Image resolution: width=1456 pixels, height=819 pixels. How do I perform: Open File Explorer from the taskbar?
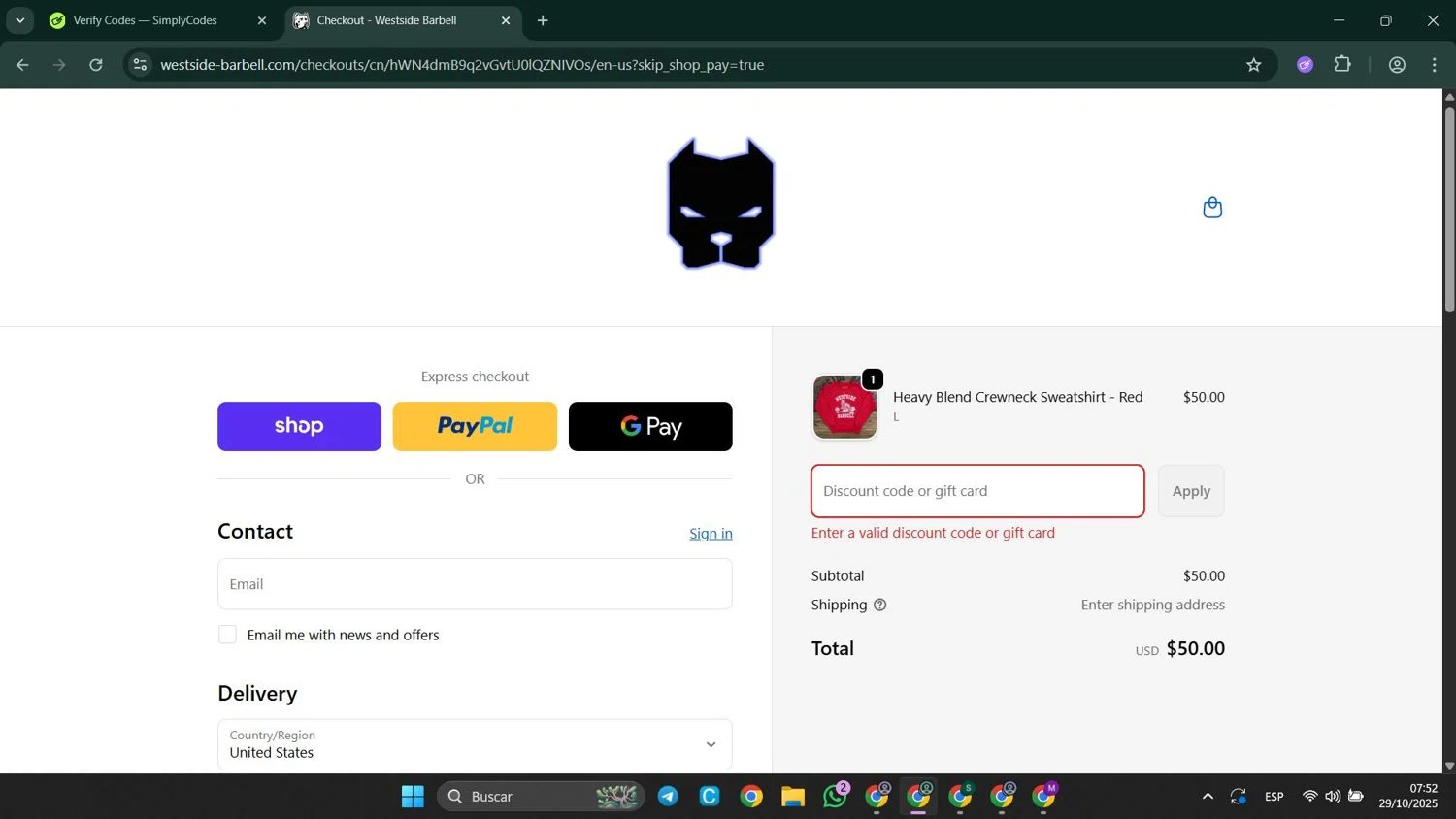coord(793,797)
